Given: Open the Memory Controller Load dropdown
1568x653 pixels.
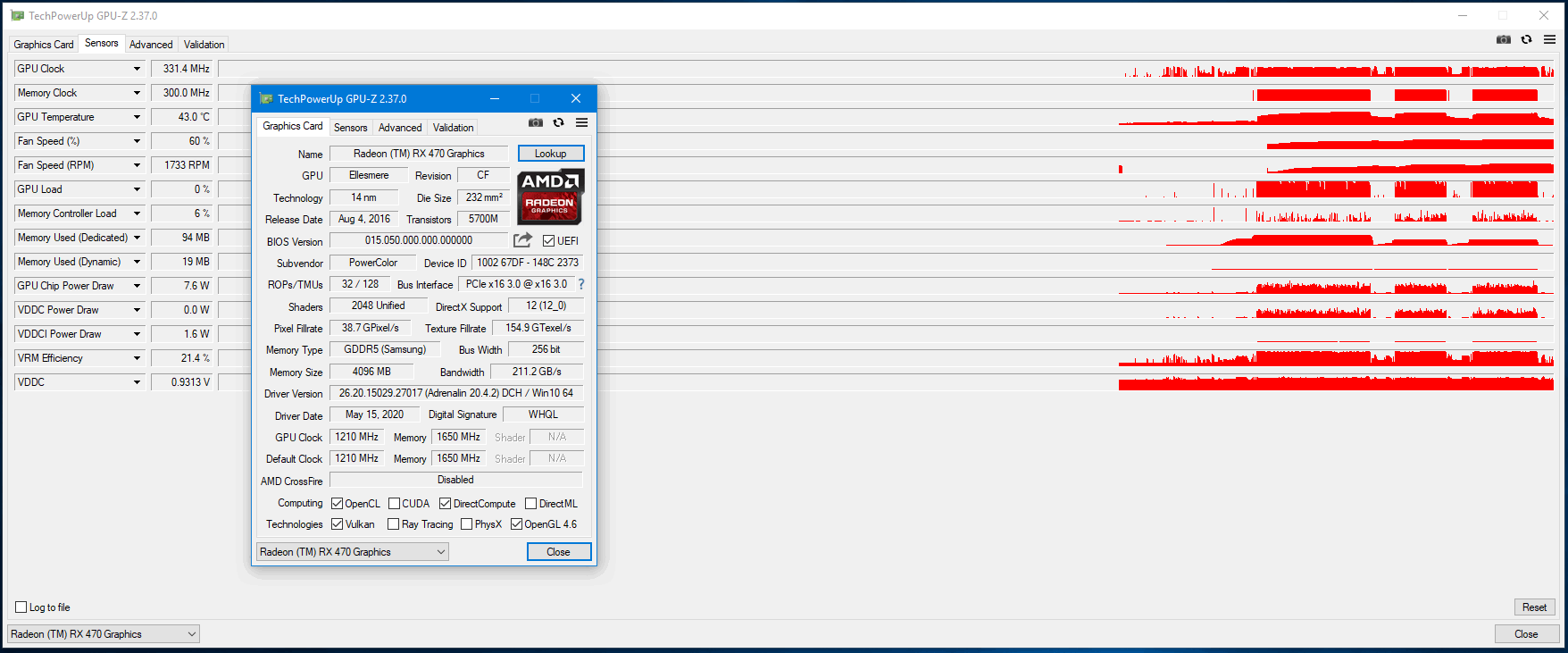Looking at the screenshot, I should pyautogui.click(x=137, y=213).
